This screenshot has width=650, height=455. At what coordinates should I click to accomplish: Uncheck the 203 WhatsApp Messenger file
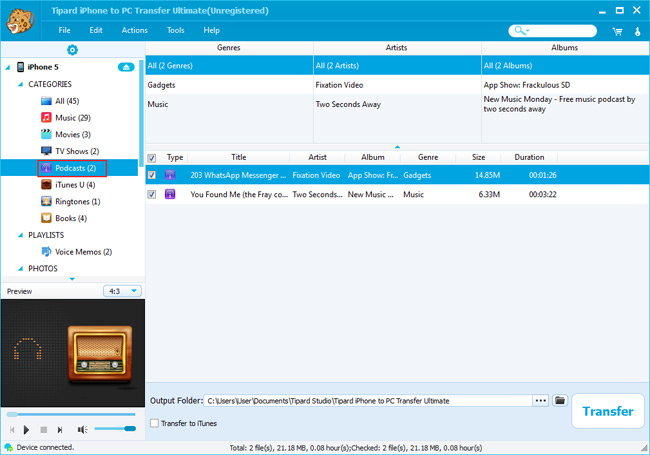click(152, 175)
